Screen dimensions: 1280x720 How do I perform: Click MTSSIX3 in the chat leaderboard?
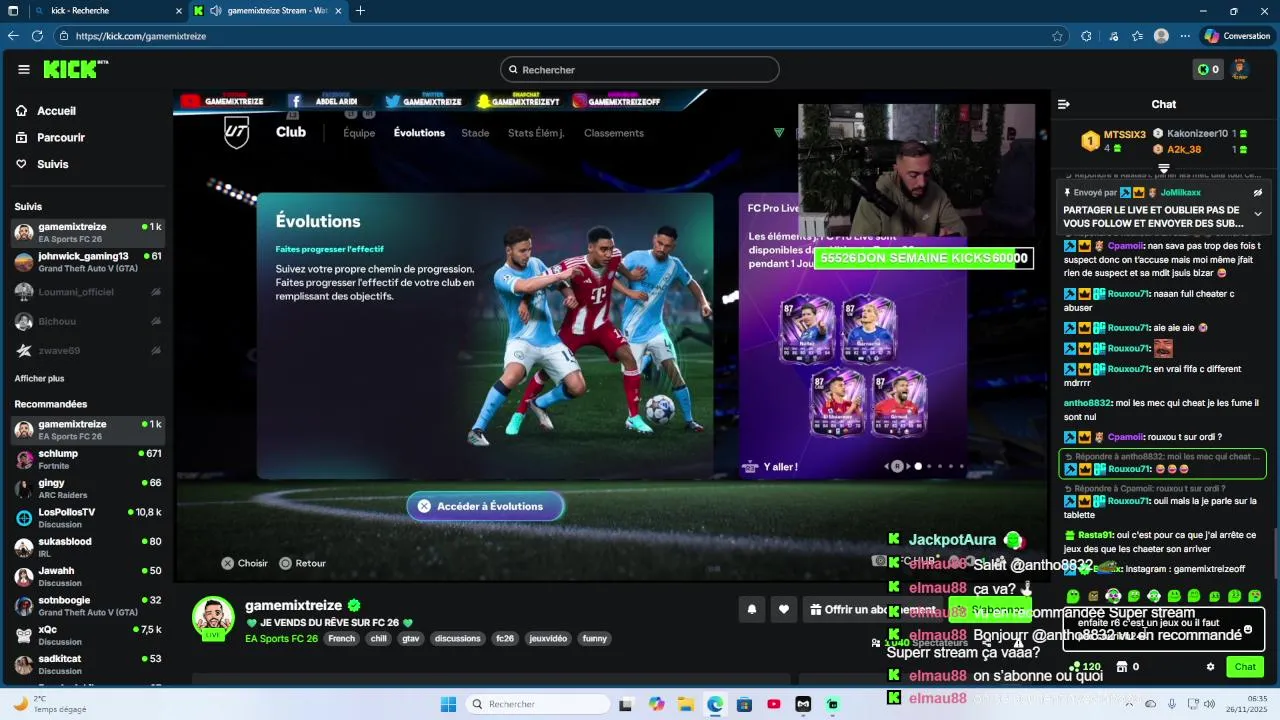(1125, 134)
